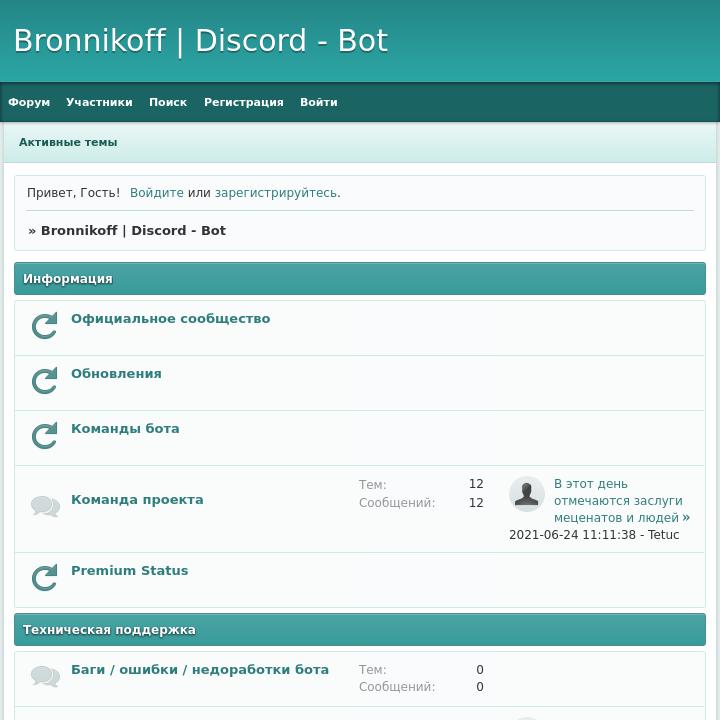Click the speech bubbles icon beside Команда проекта
The image size is (720, 720).
[x=45, y=506]
